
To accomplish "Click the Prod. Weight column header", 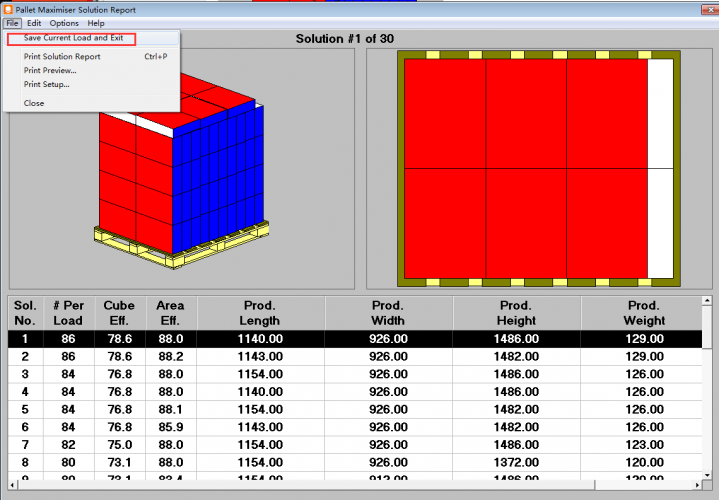I will coord(643,313).
